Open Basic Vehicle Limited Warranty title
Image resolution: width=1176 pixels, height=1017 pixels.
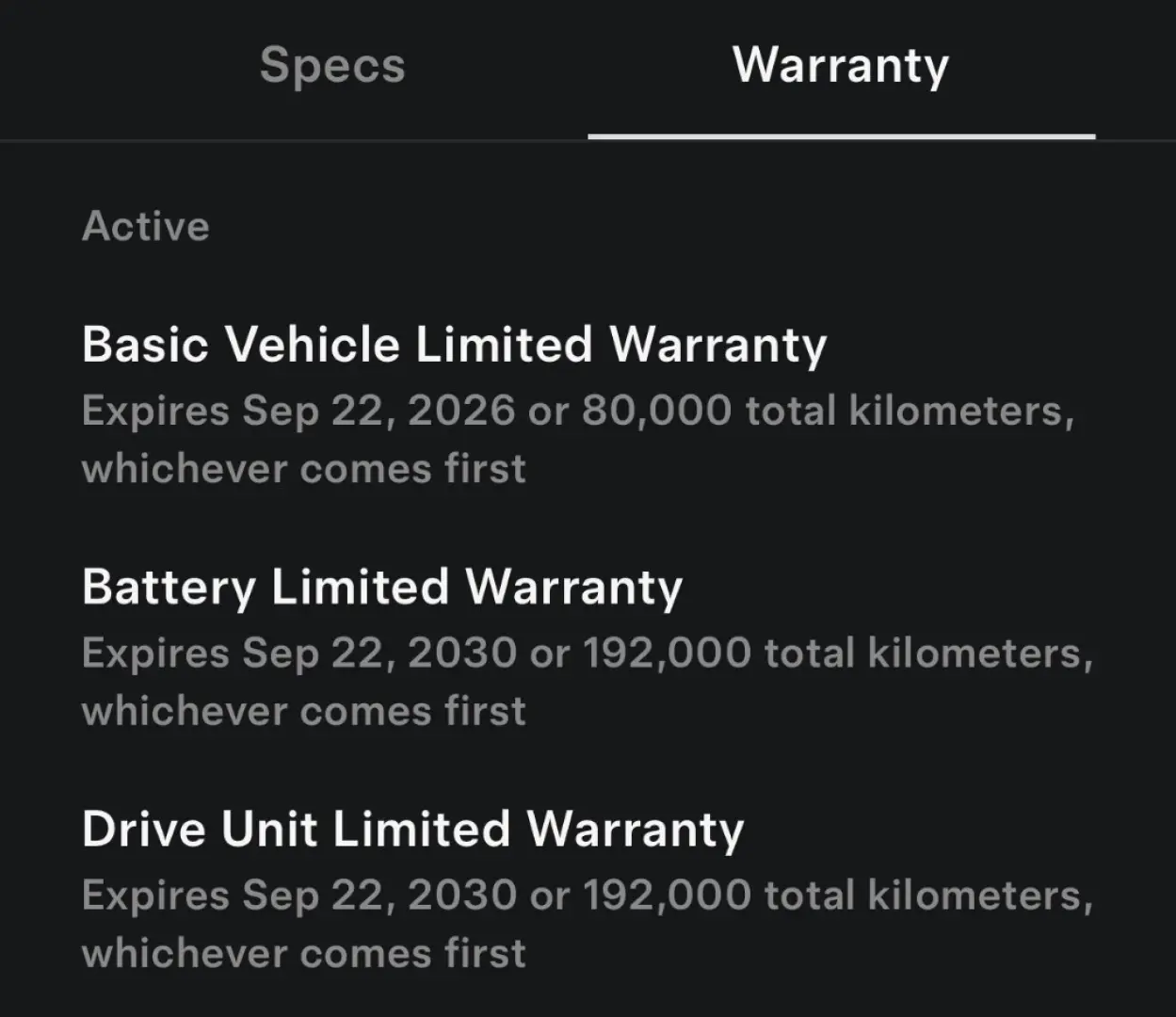pos(454,344)
